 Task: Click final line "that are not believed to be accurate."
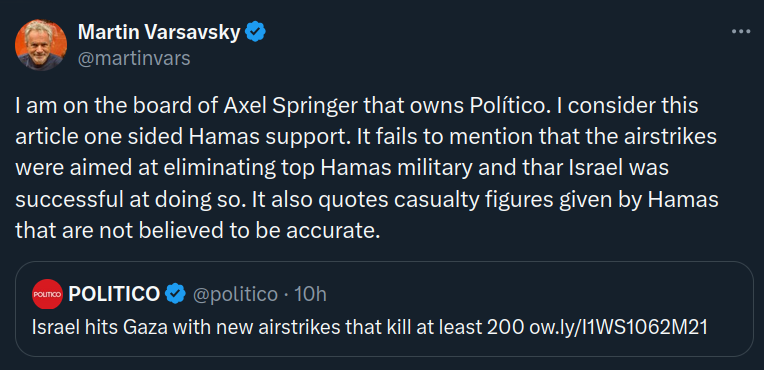197,231
